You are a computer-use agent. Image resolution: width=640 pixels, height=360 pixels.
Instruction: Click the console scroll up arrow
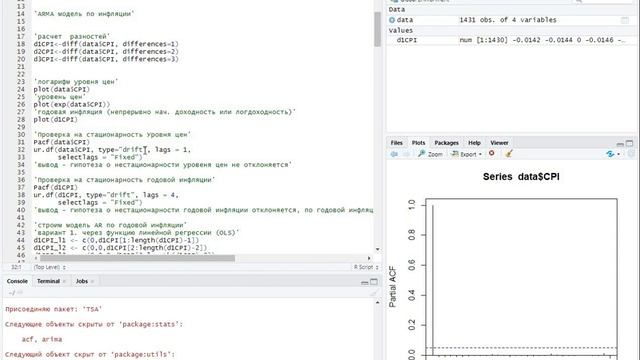click(377, 303)
